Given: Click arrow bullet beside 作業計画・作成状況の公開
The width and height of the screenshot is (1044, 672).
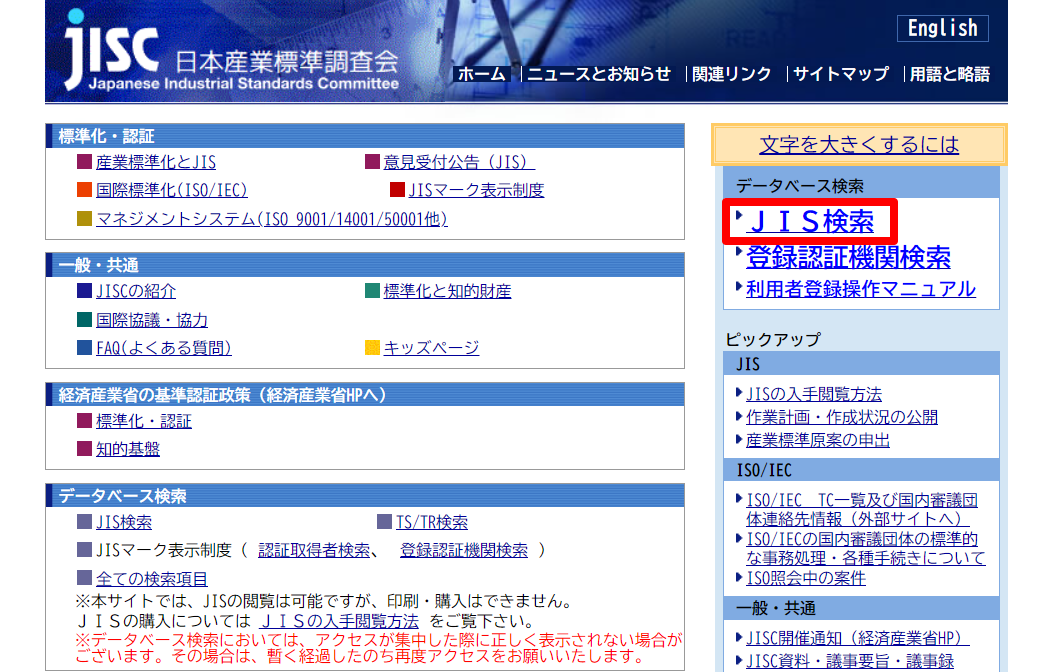Looking at the screenshot, I should 738,416.
